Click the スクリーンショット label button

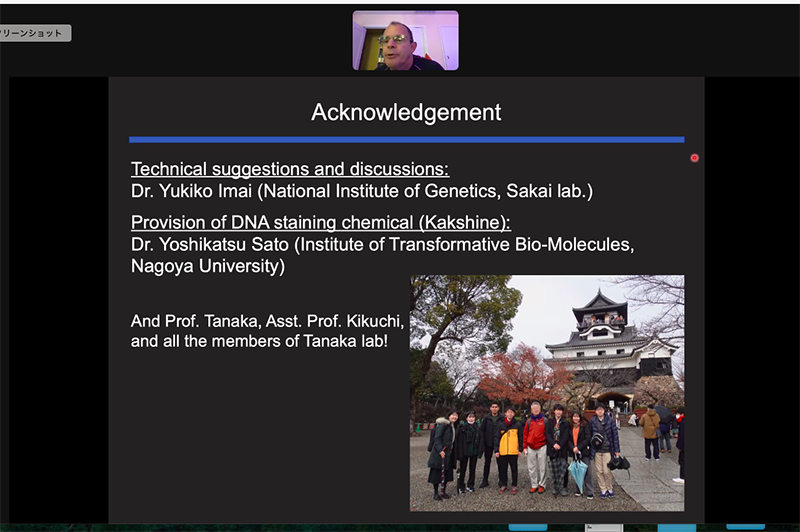click(35, 33)
